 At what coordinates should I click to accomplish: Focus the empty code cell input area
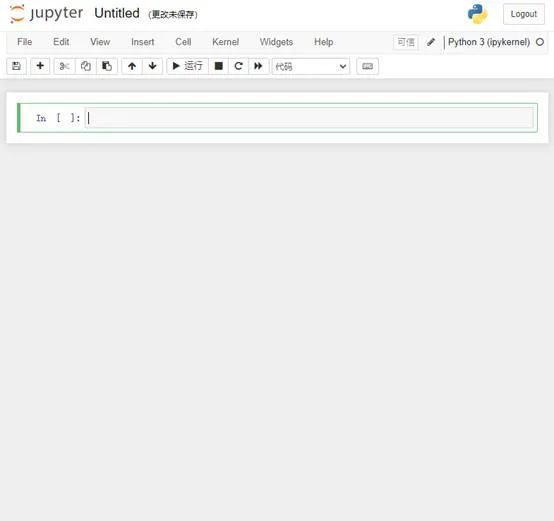[x=309, y=118]
